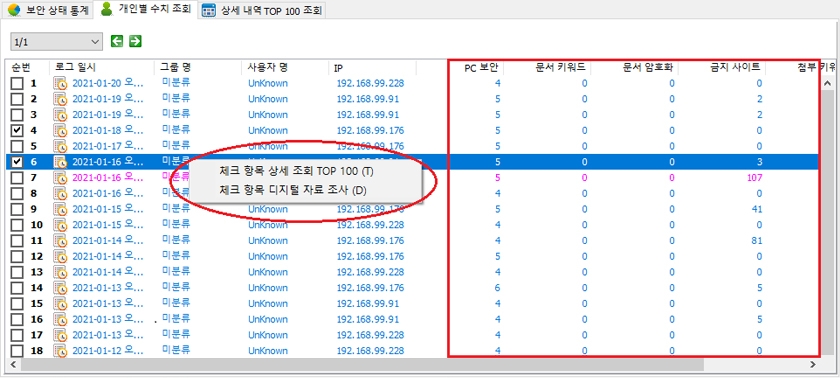Check the checkbox for row 1
This screenshot has height=378, width=840.
coord(17,84)
